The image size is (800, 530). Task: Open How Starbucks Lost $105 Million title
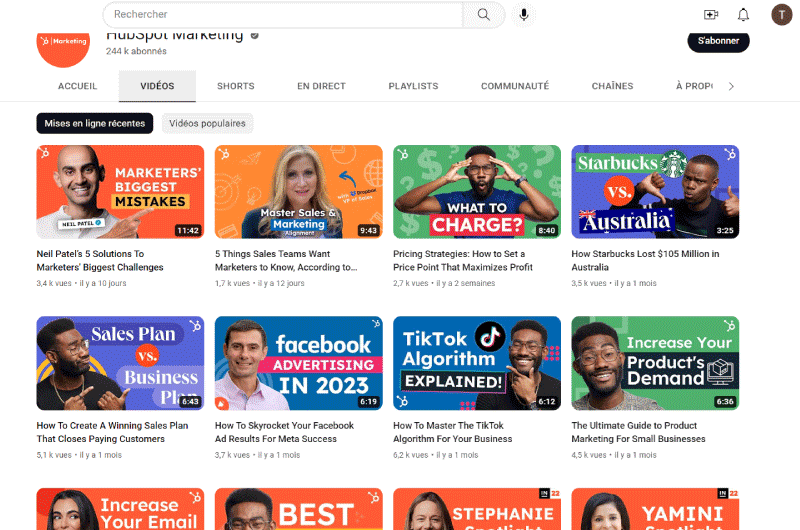click(x=645, y=261)
